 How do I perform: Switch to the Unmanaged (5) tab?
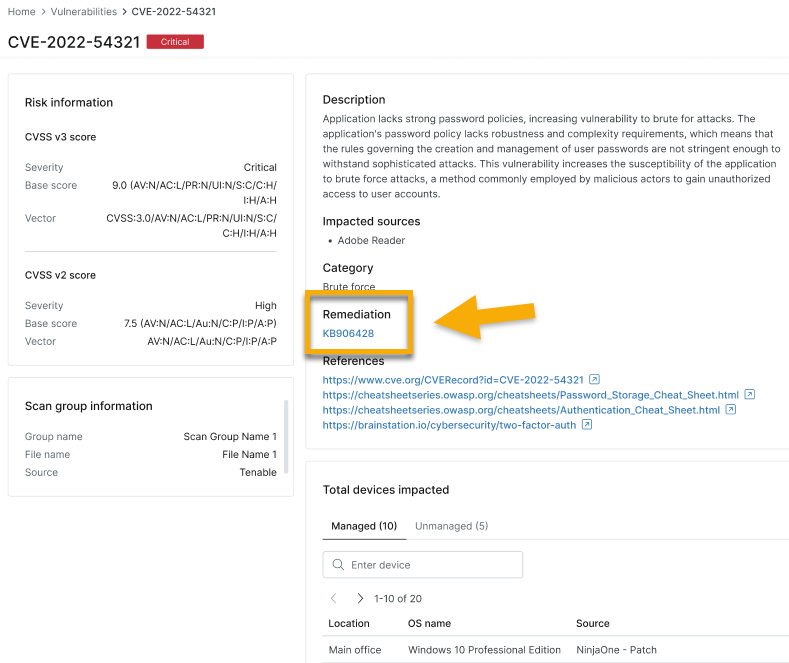click(451, 526)
